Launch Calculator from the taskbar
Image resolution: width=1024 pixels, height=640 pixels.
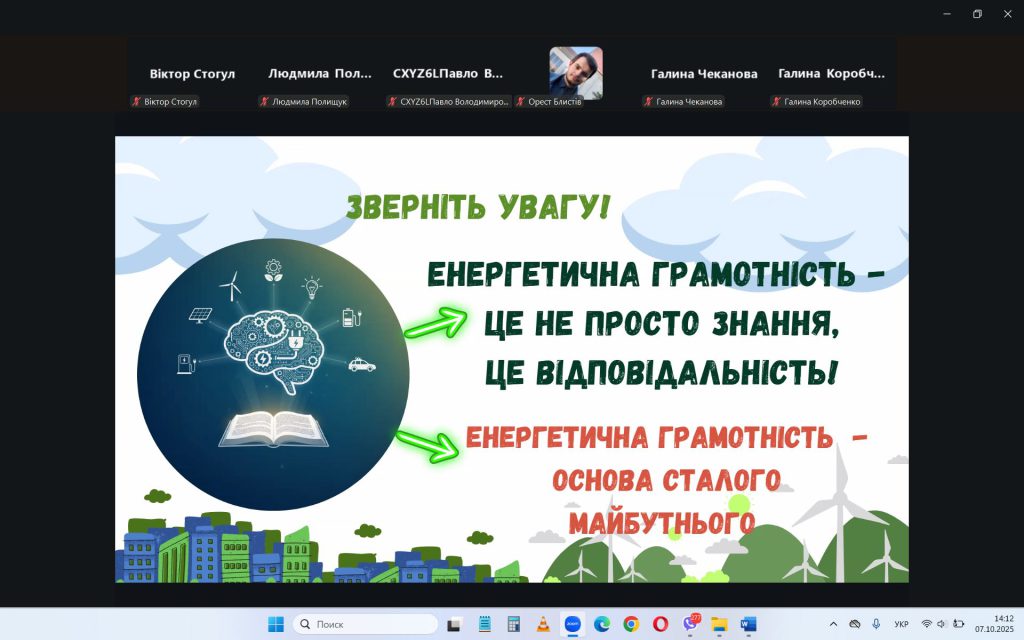tap(514, 624)
